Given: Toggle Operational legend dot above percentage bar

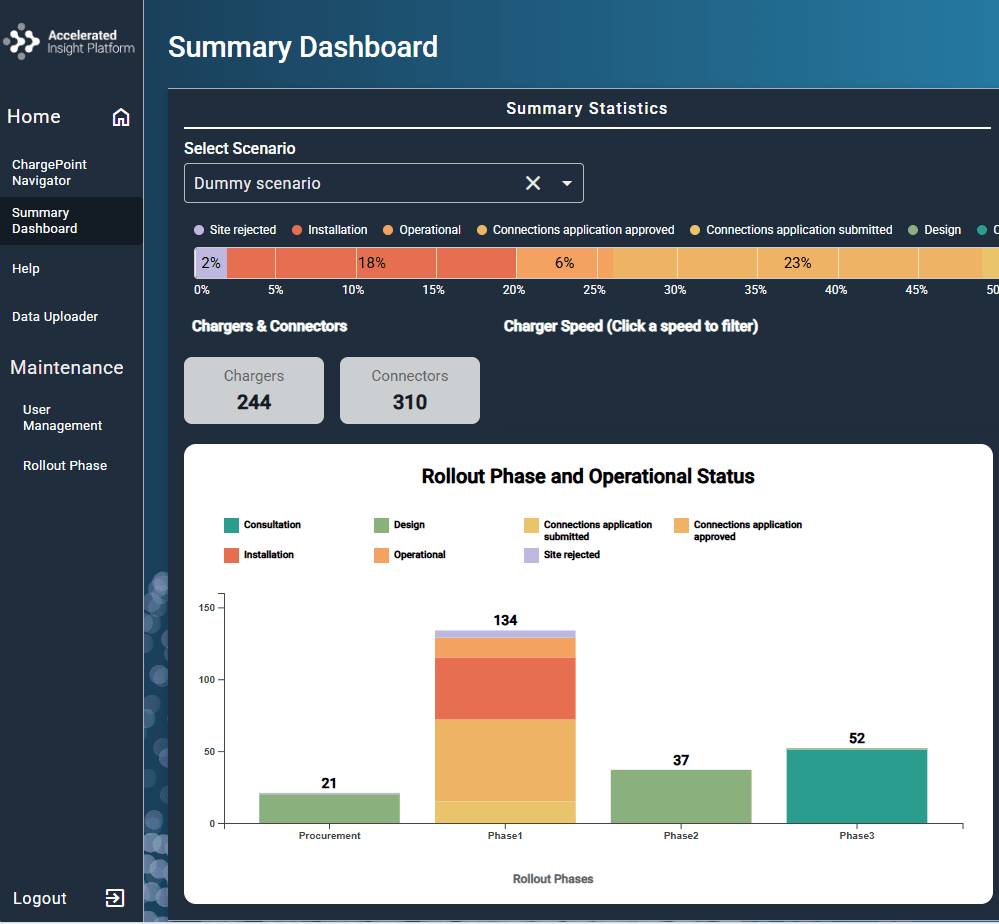Looking at the screenshot, I should (387, 230).
